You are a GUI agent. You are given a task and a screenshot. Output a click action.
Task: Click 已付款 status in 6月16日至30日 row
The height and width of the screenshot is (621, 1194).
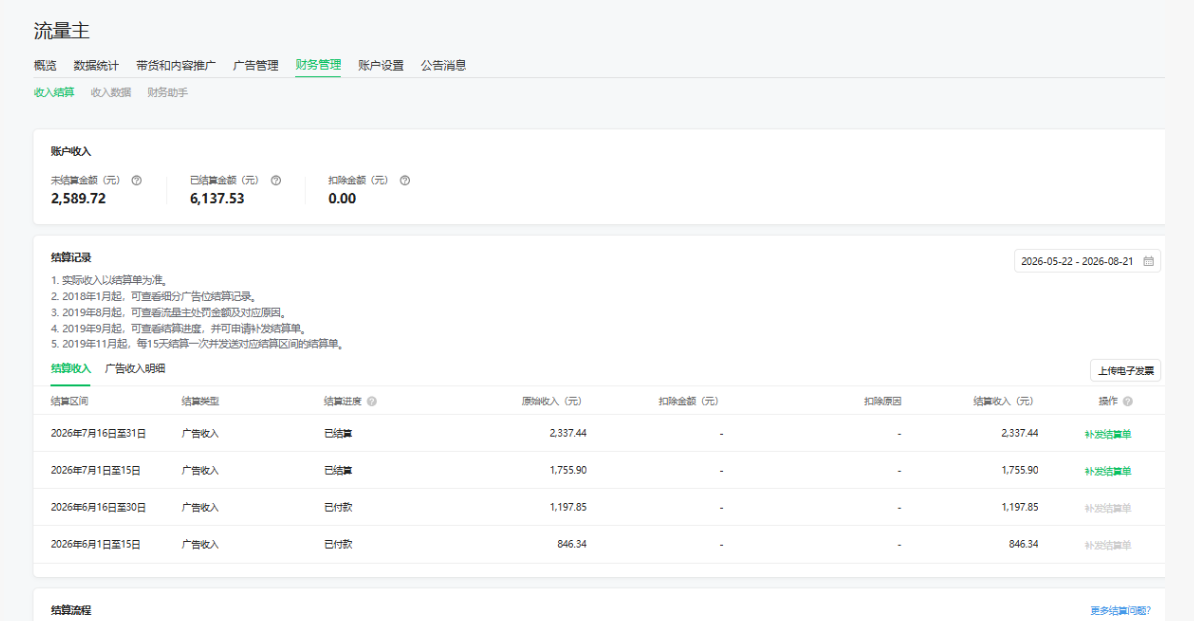click(x=338, y=508)
